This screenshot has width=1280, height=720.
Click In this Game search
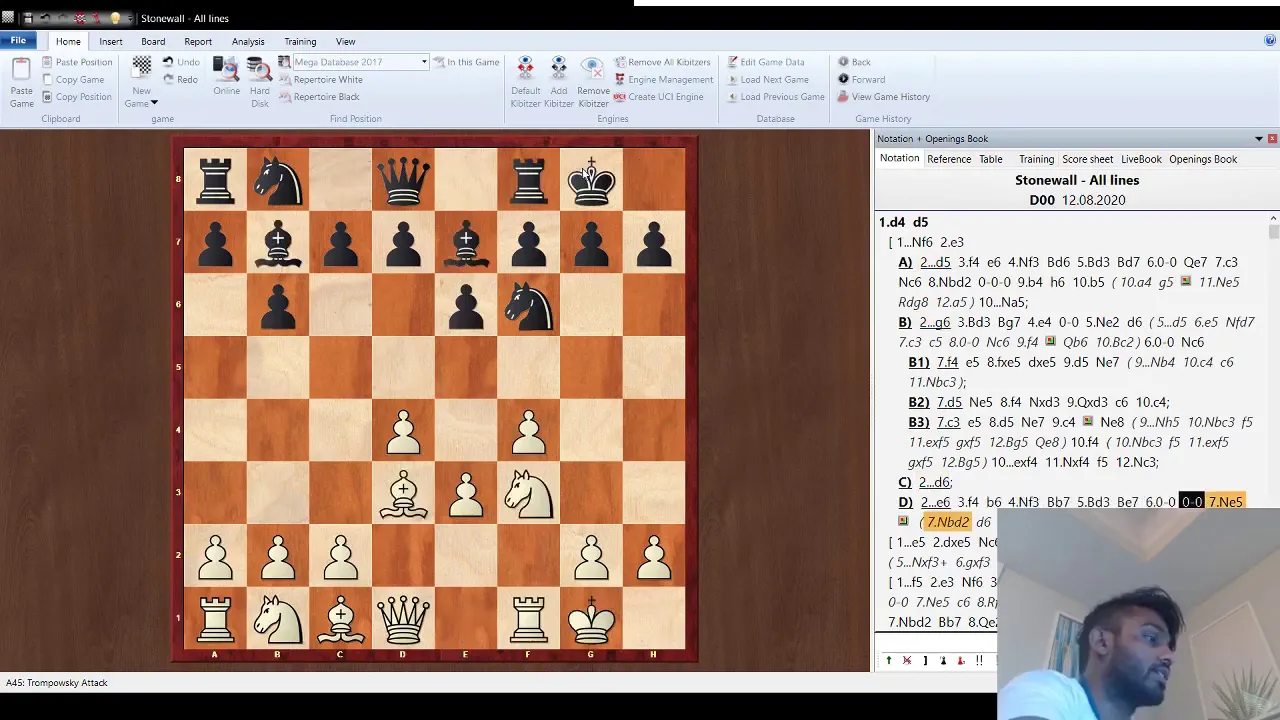[466, 62]
